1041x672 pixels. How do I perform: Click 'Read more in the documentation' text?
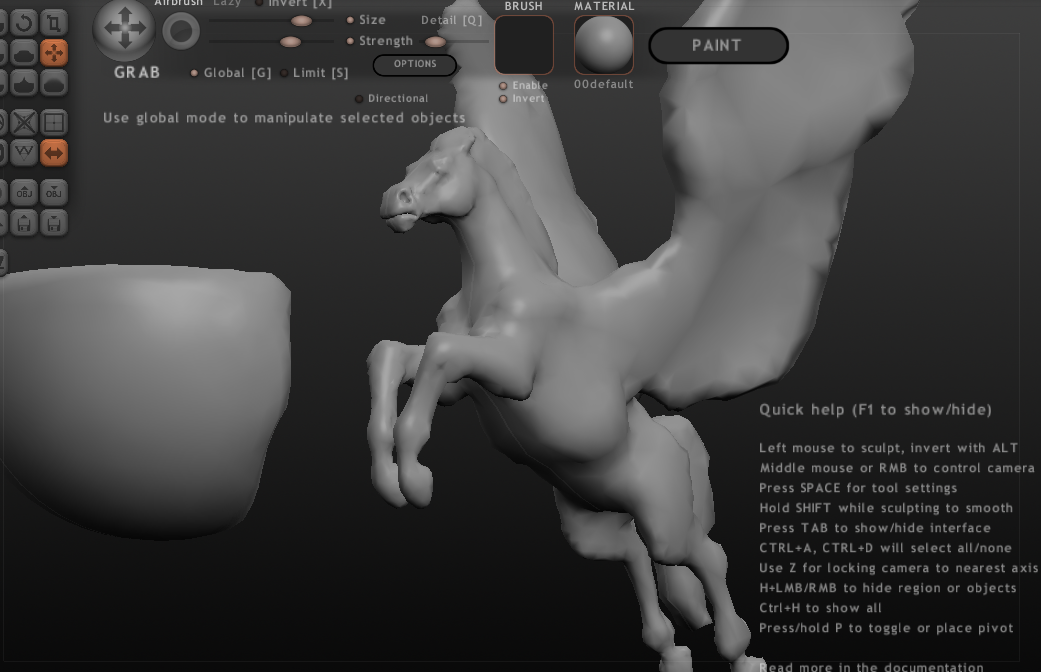(x=871, y=666)
